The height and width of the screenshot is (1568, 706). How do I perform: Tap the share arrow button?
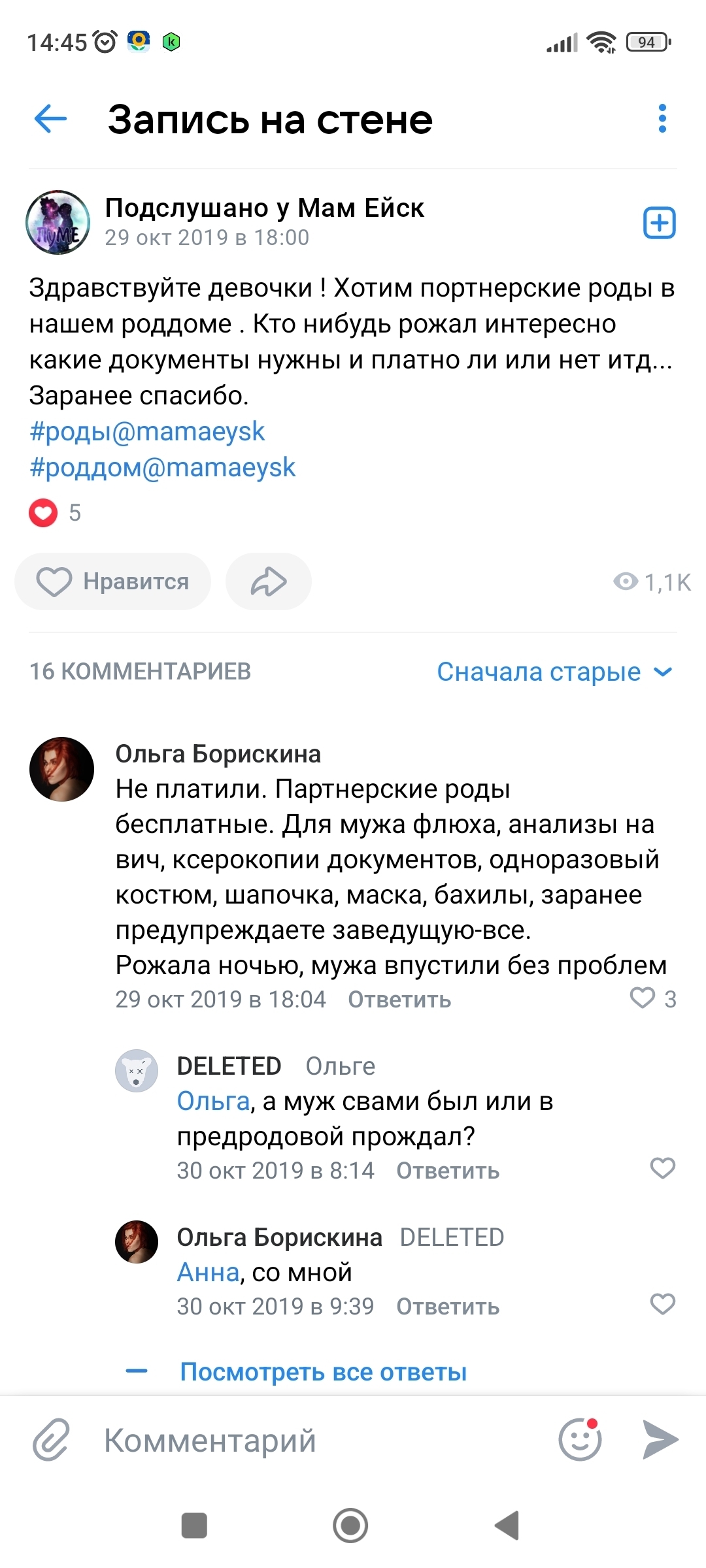click(x=268, y=581)
